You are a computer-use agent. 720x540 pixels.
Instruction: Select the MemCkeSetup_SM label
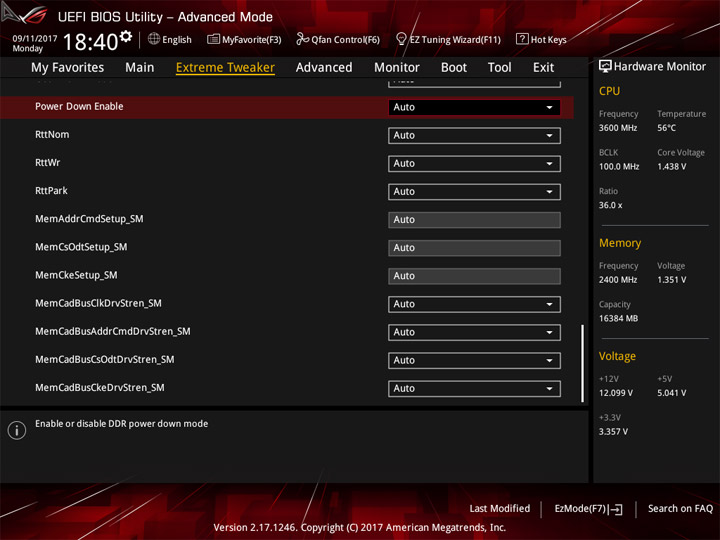click(x=76, y=275)
